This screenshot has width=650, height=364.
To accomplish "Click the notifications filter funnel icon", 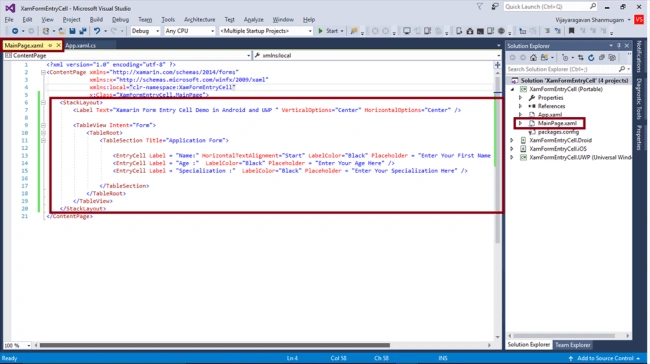I will click(x=480, y=7).
